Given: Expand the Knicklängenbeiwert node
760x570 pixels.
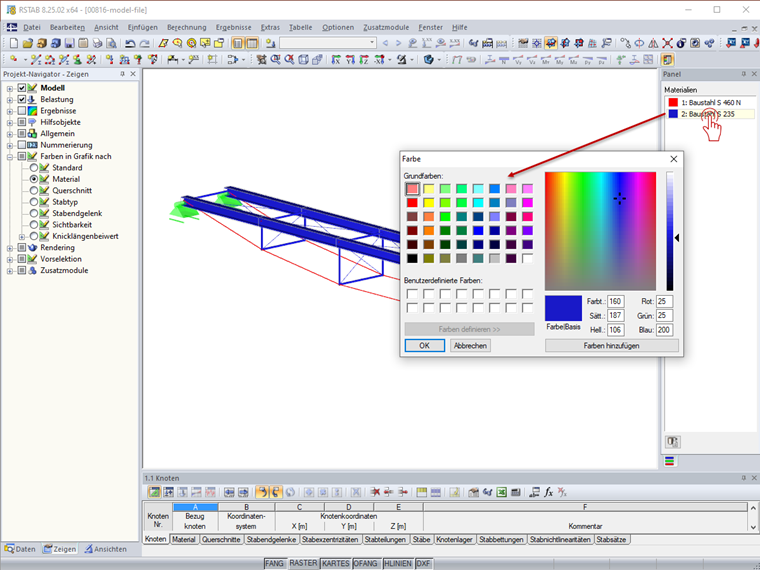Looking at the screenshot, I should coord(22,237).
